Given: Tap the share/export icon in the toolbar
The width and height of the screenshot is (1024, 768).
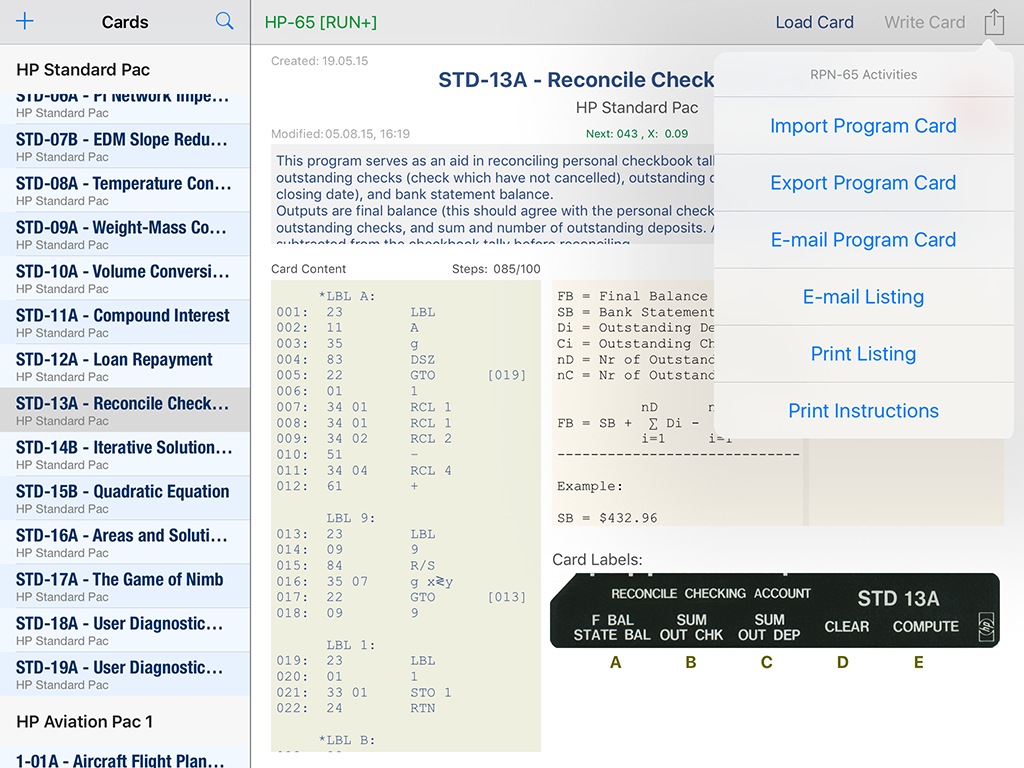Looking at the screenshot, I should click(994, 22).
